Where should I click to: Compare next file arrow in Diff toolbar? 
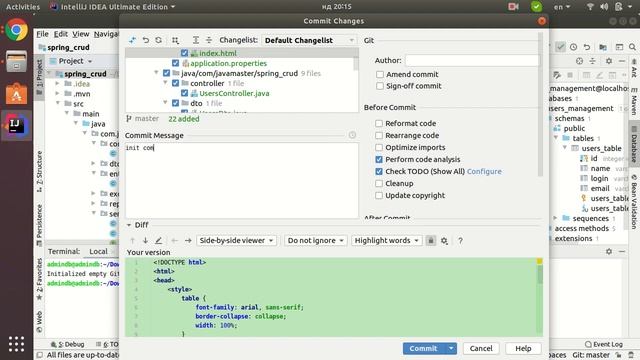click(x=188, y=241)
